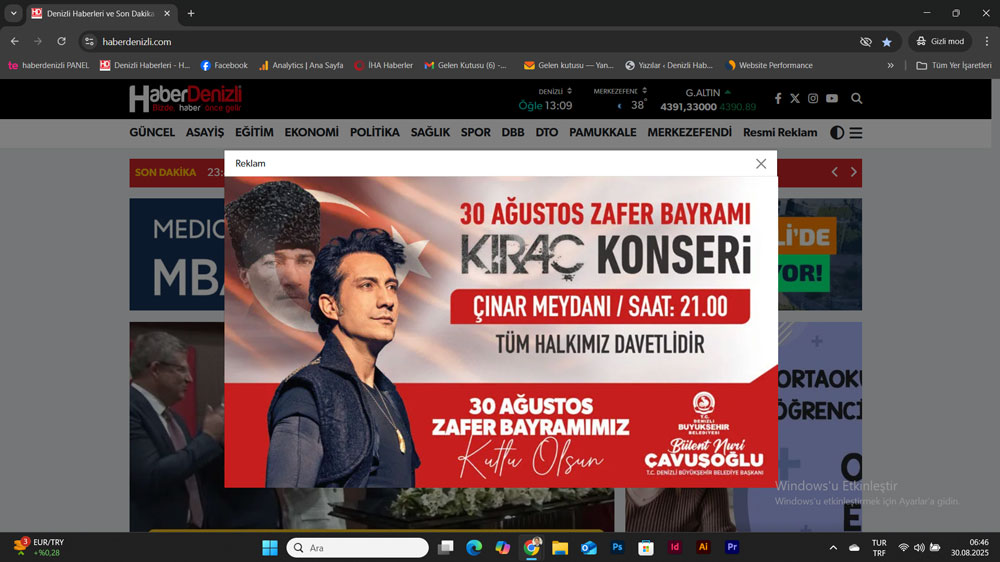
Task: Open the X (Twitter) social icon
Action: click(x=795, y=99)
